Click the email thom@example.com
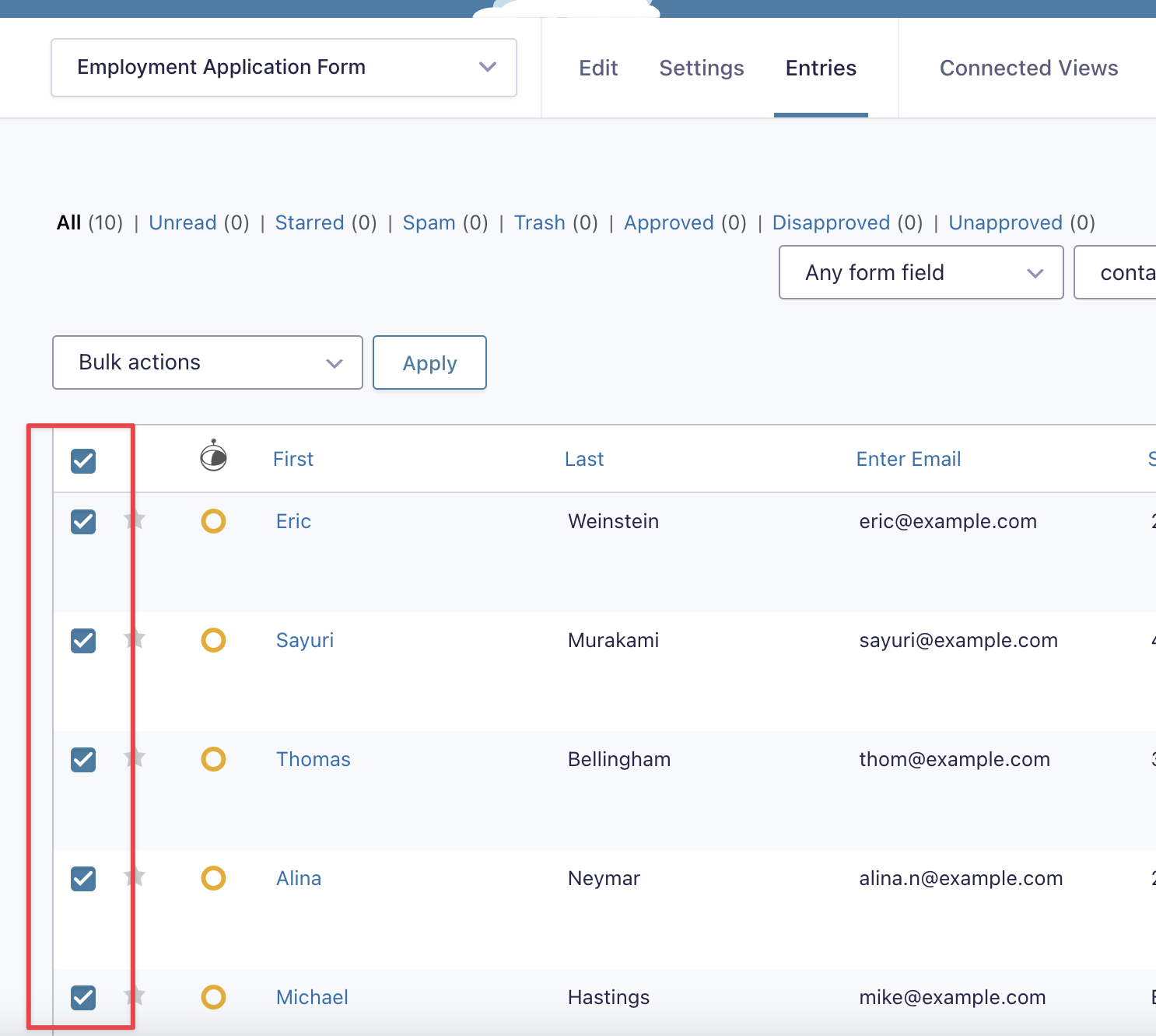Screen dimensions: 1156x1036 click(955, 759)
